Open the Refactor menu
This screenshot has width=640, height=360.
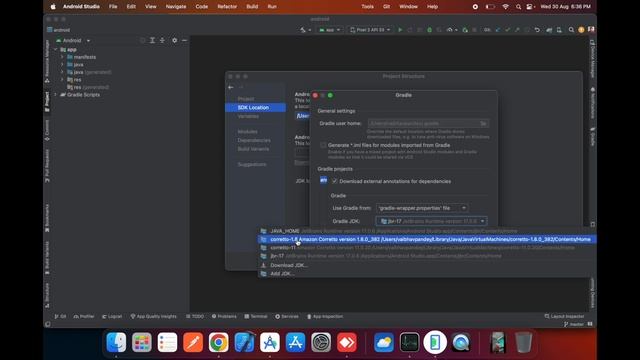[227, 7]
